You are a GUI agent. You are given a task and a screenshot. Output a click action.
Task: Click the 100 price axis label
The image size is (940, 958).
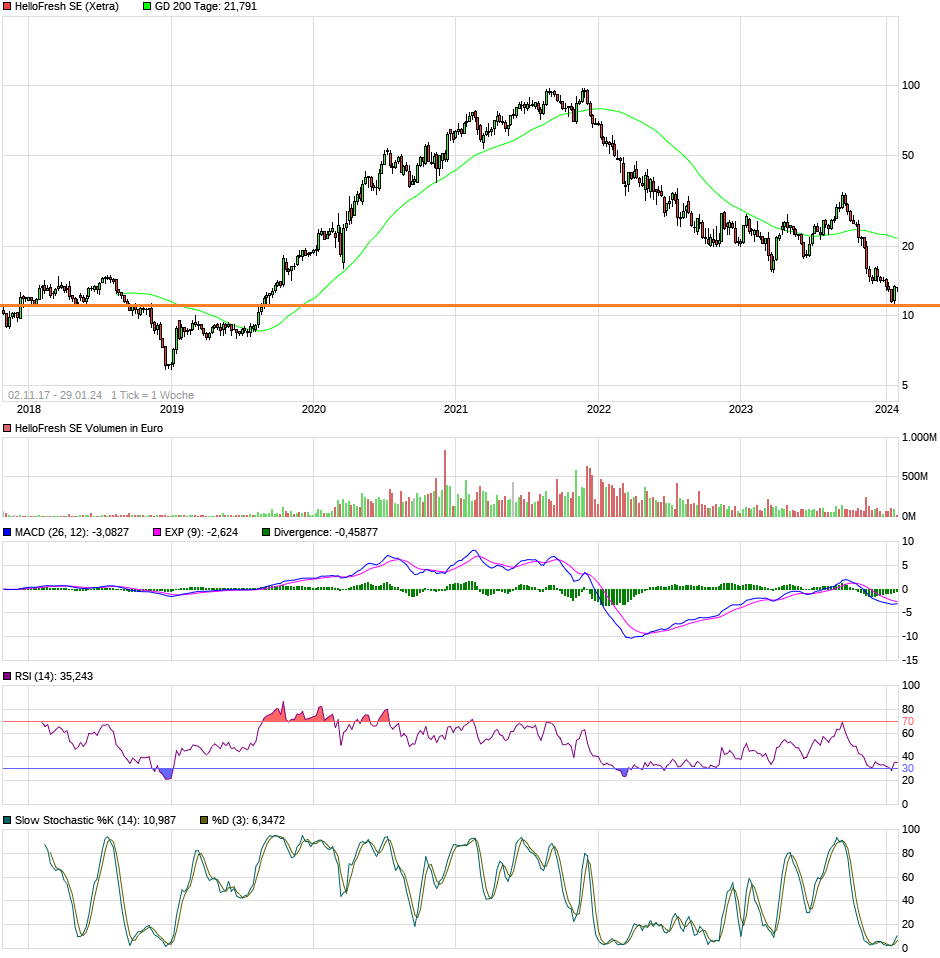pyautogui.click(x=911, y=86)
